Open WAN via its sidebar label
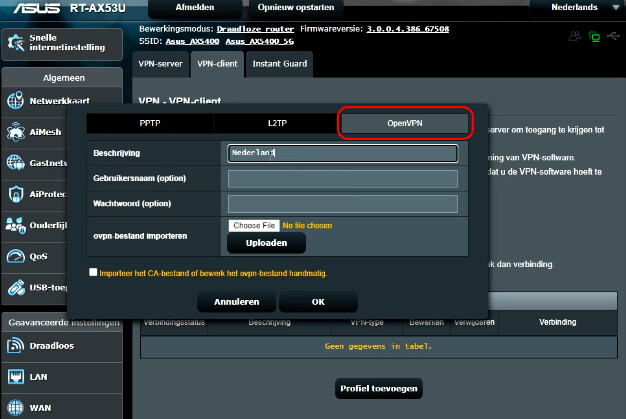 (x=40, y=408)
